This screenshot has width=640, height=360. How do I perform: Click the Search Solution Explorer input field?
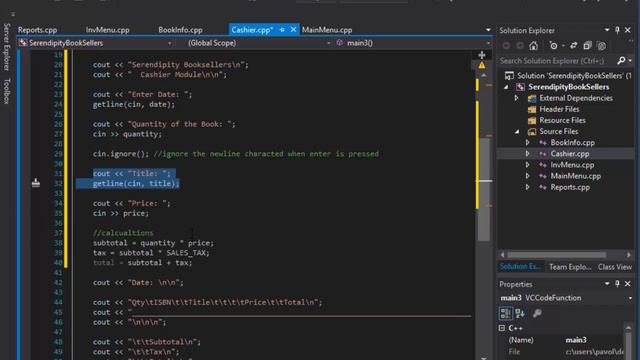click(557, 61)
